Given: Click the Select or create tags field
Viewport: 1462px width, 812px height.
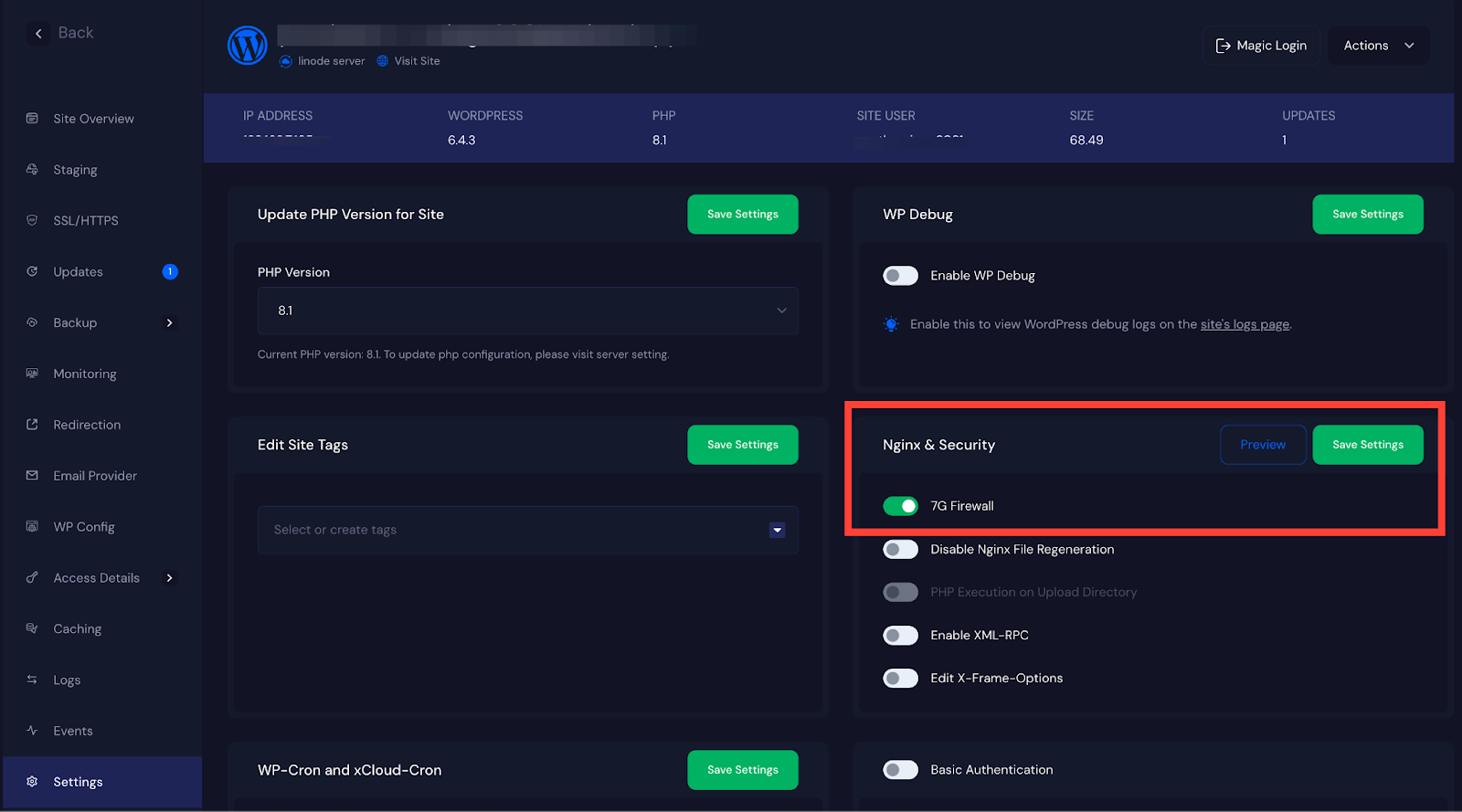Looking at the screenshot, I should point(528,530).
